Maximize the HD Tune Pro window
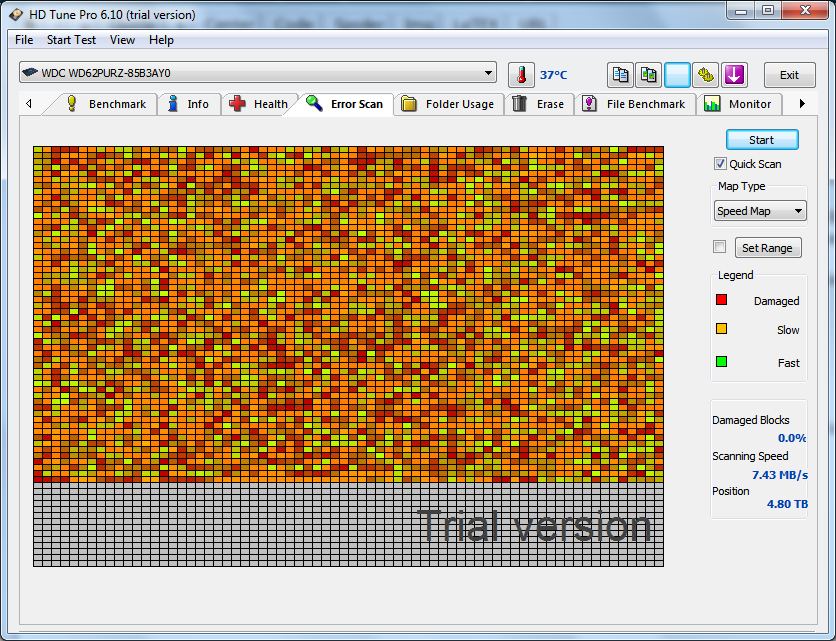This screenshot has height=641, width=836. (x=768, y=11)
